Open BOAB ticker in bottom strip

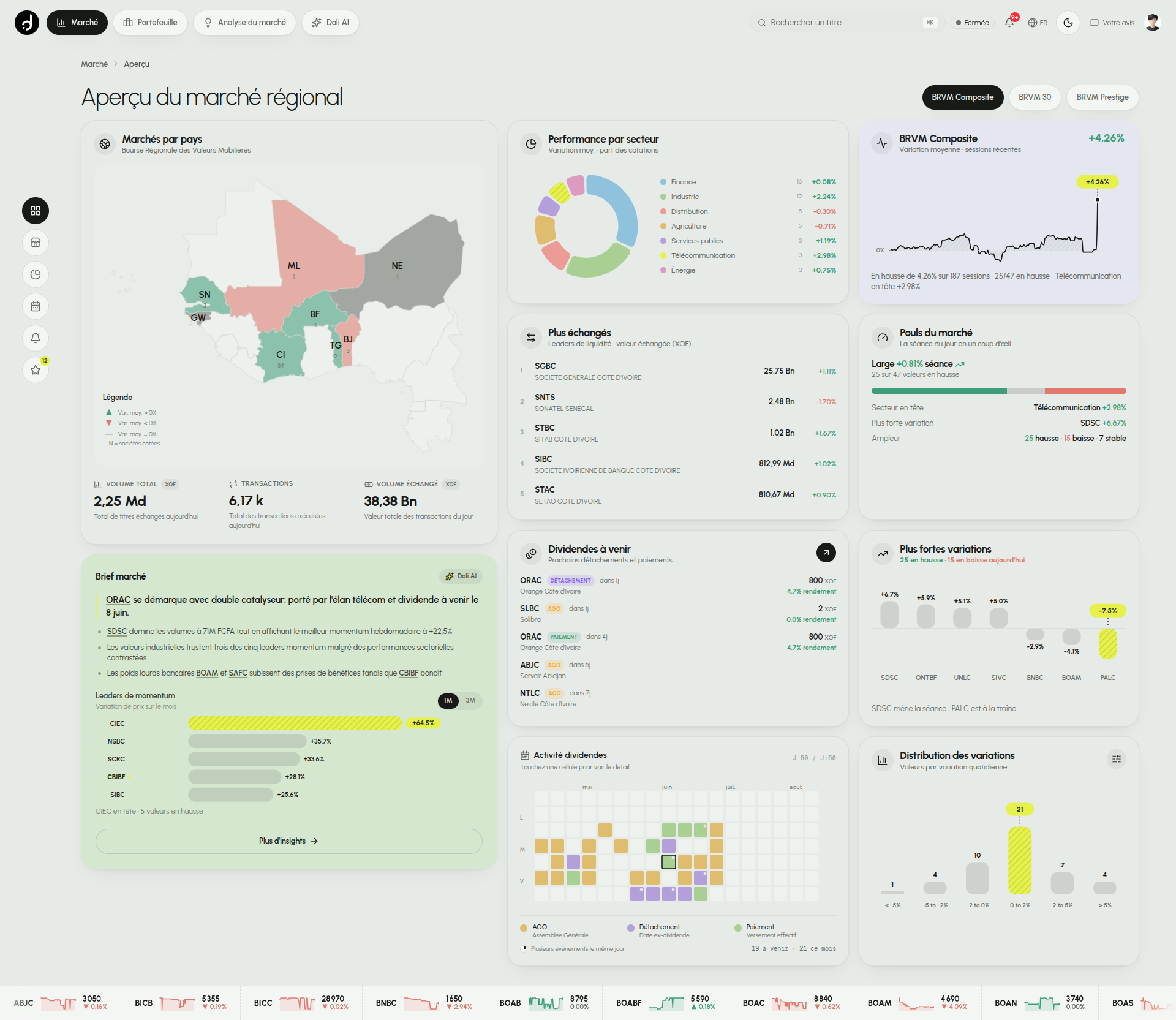pos(544,1003)
